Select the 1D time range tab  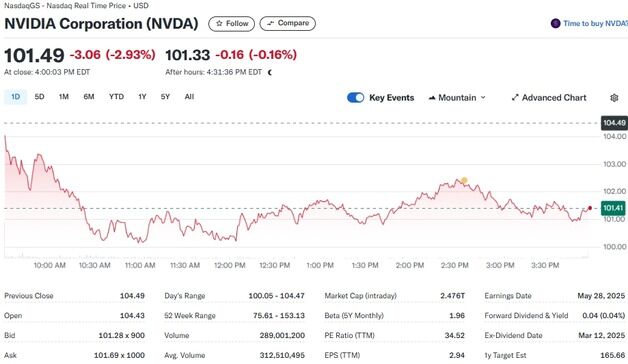tap(15, 97)
